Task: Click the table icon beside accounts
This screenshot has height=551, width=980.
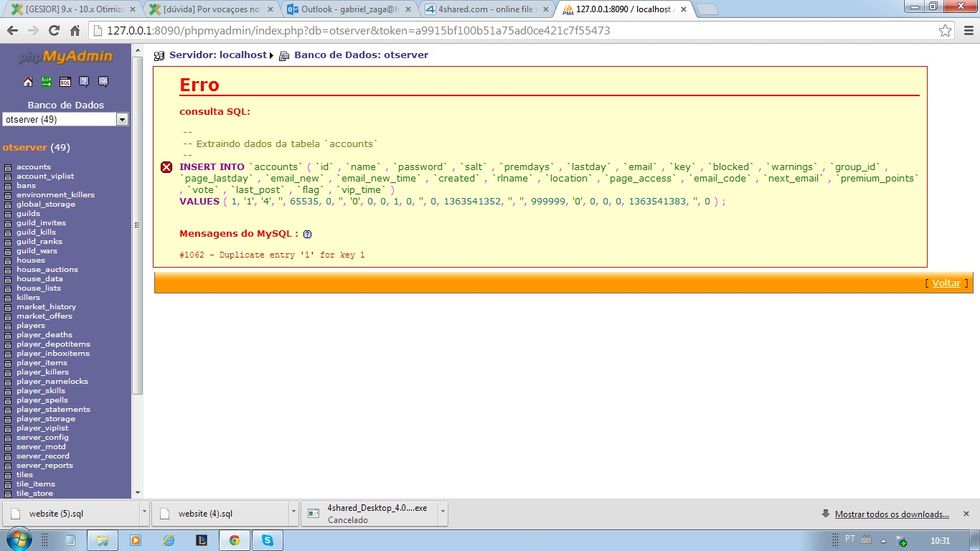Action: click(x=8, y=167)
